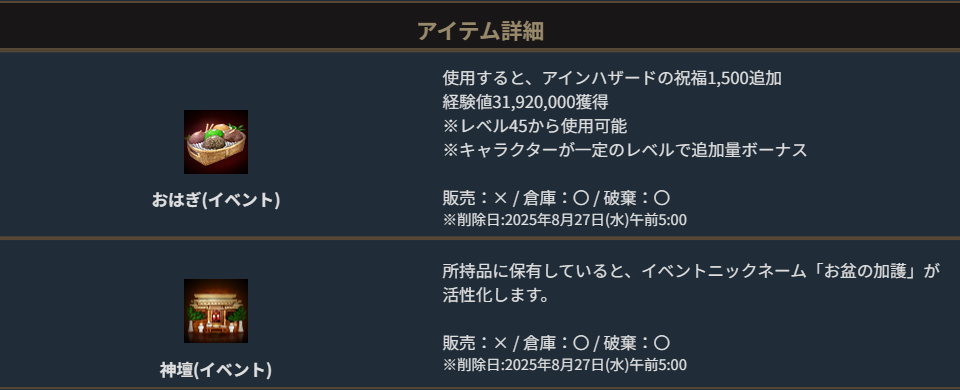Click the 神壇 shrine item icon
Screen dimensions: 960x390
[x=216, y=311]
